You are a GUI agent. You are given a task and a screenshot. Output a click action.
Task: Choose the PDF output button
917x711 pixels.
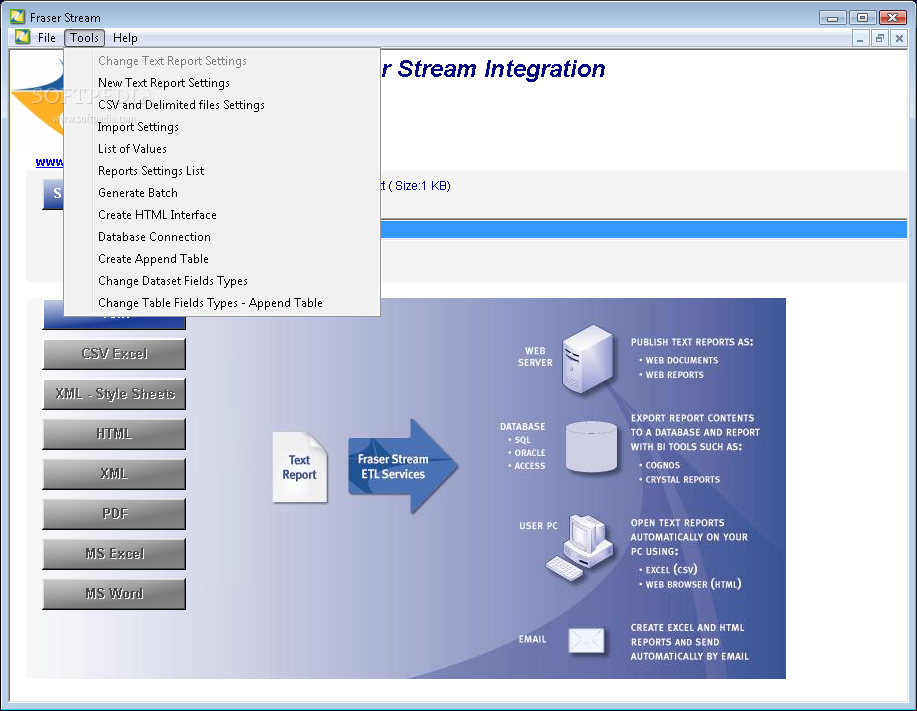tap(114, 513)
